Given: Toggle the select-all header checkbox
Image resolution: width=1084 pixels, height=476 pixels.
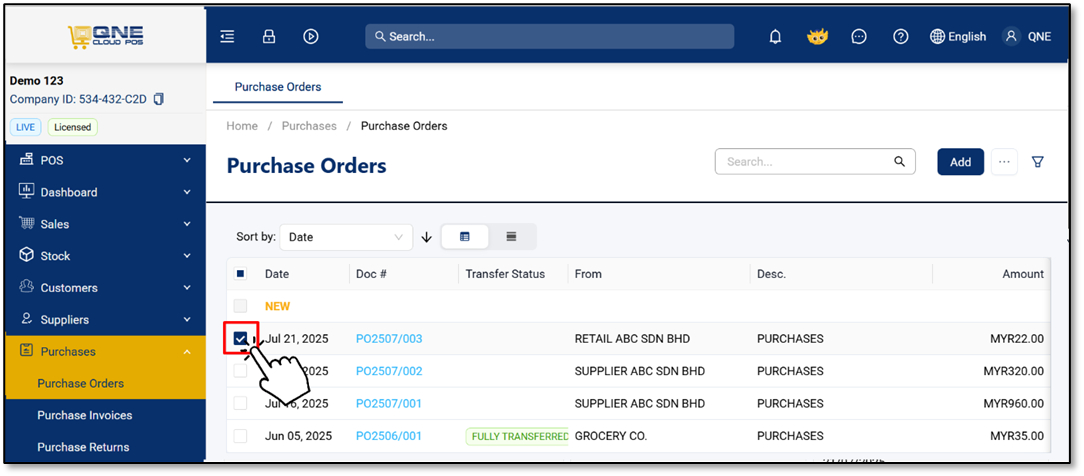Looking at the screenshot, I should pos(240,274).
